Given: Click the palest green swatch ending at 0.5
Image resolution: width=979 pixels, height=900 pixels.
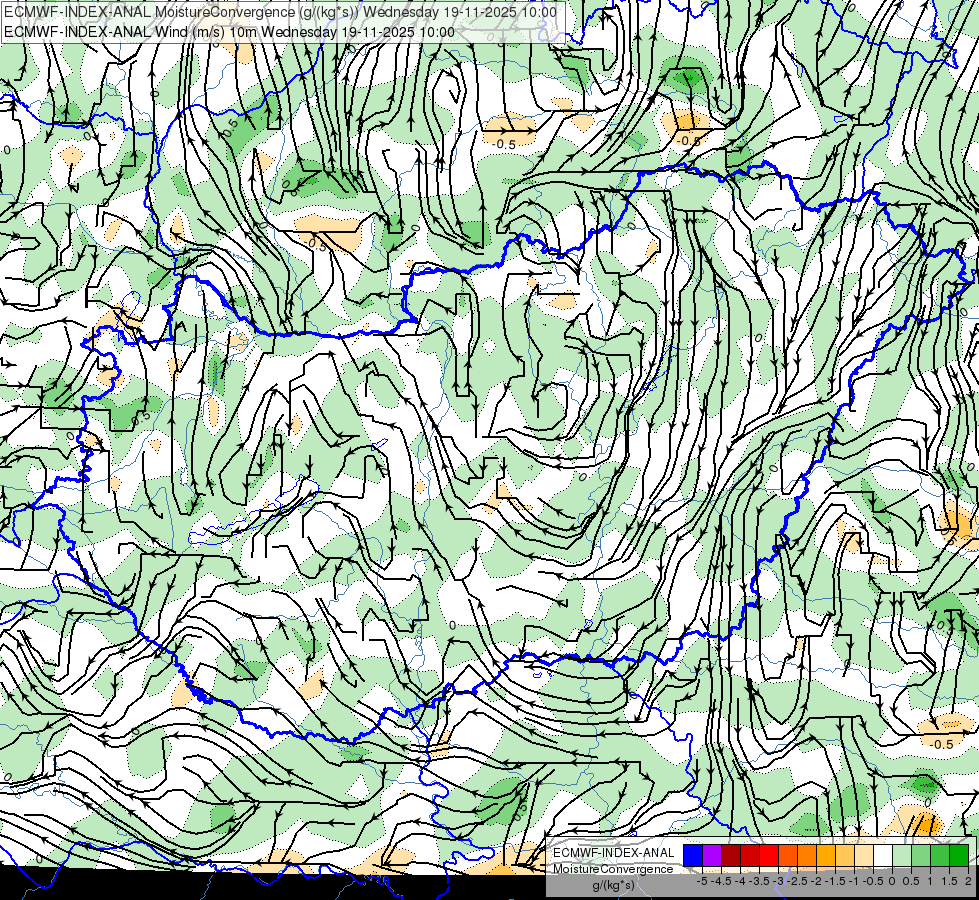Looking at the screenshot, I should [903, 856].
